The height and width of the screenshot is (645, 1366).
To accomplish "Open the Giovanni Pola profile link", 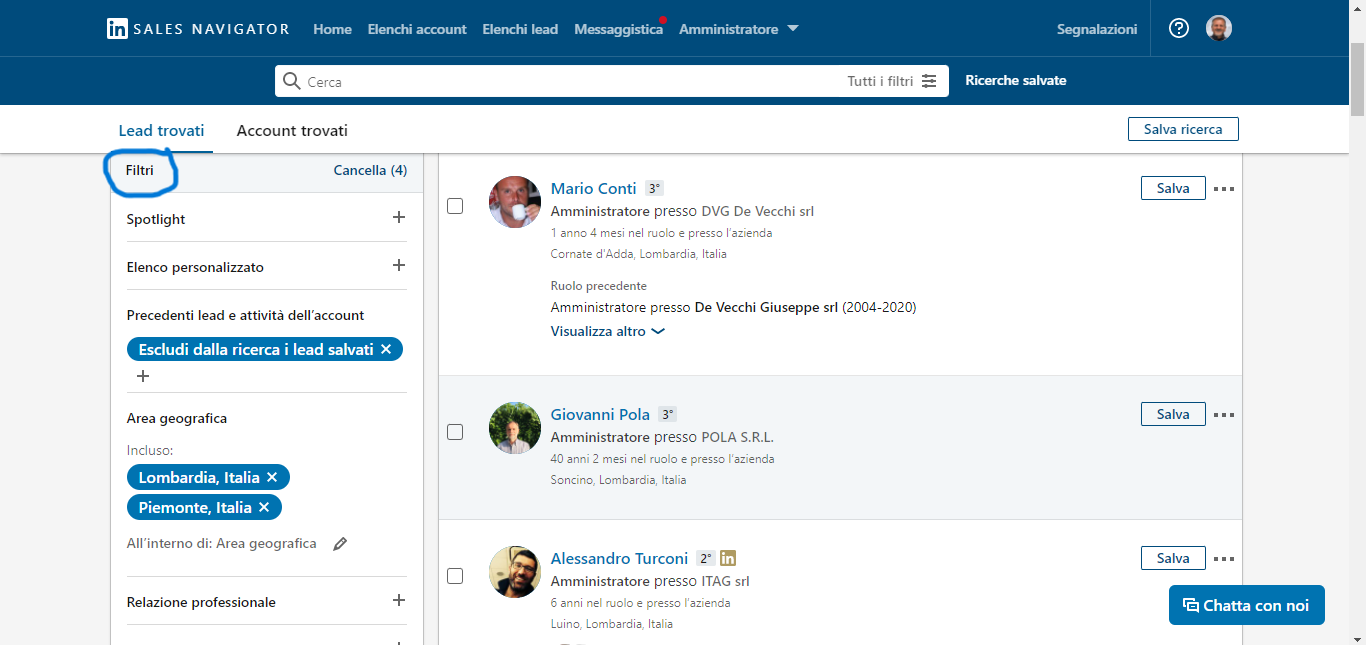I will 600,414.
